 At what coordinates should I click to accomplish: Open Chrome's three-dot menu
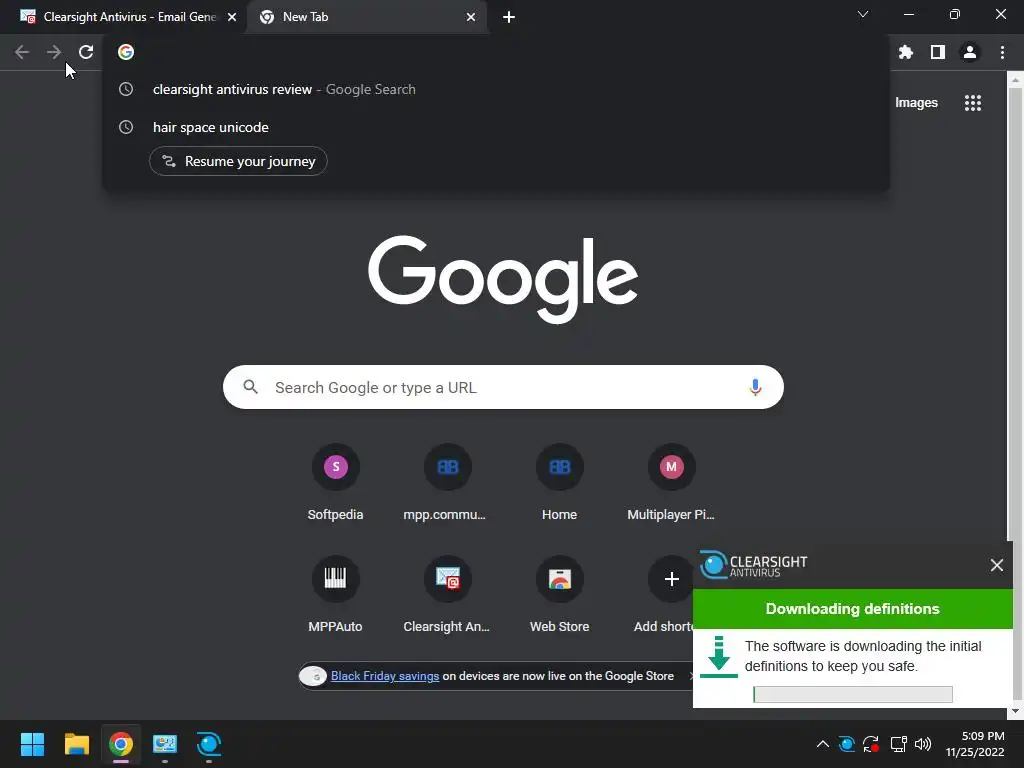click(x=1002, y=52)
